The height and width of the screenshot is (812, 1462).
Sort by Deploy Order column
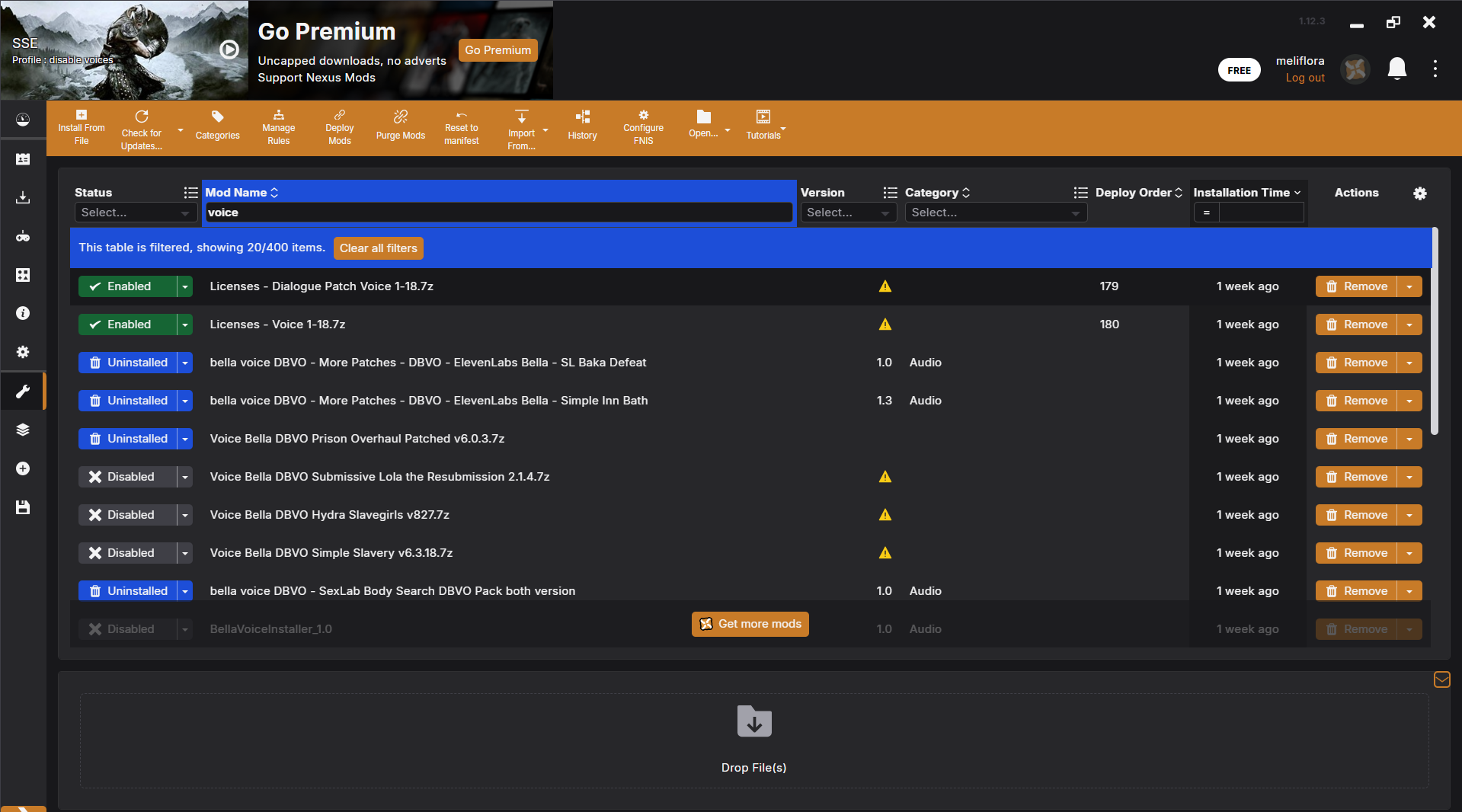click(x=1139, y=193)
